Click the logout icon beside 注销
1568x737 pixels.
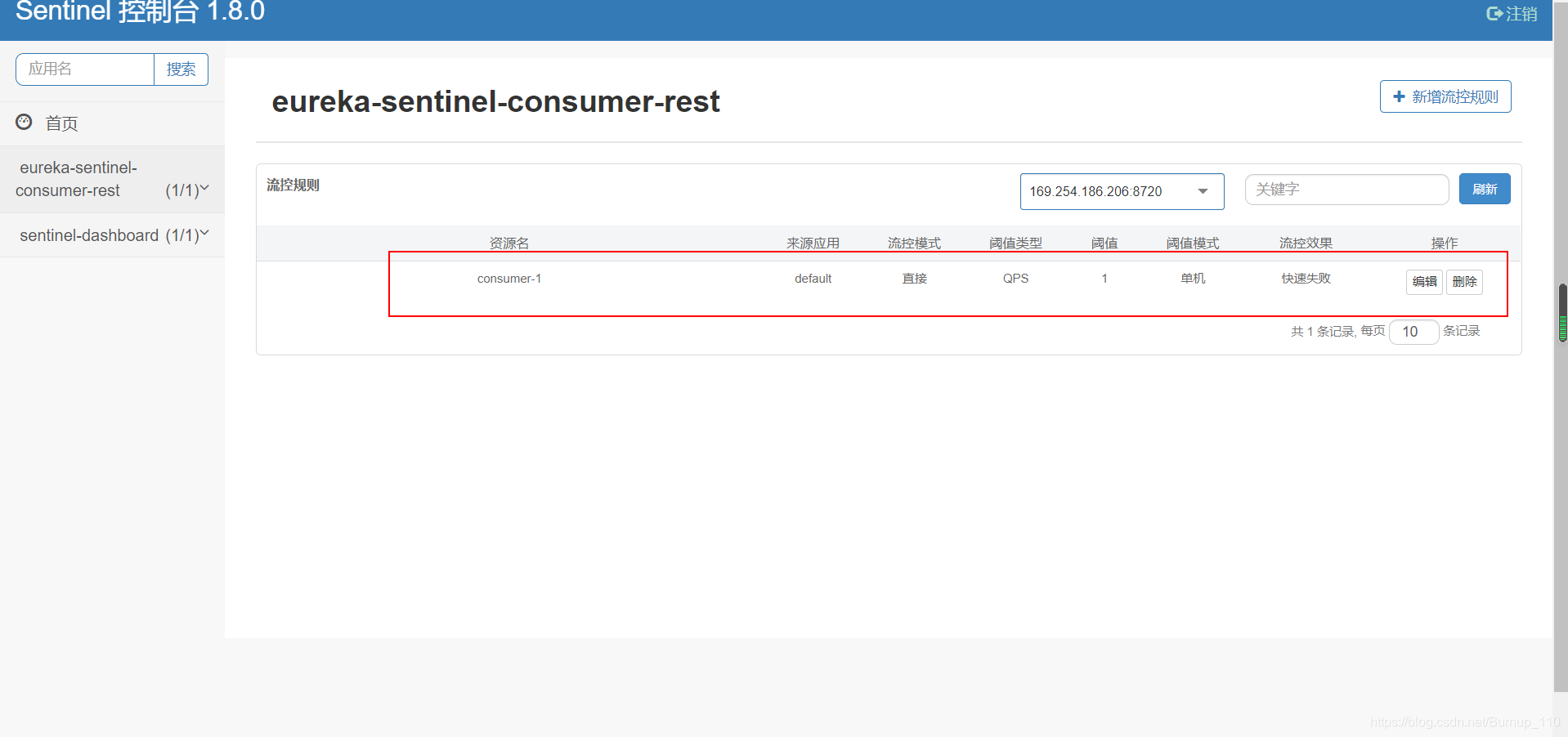(1494, 13)
